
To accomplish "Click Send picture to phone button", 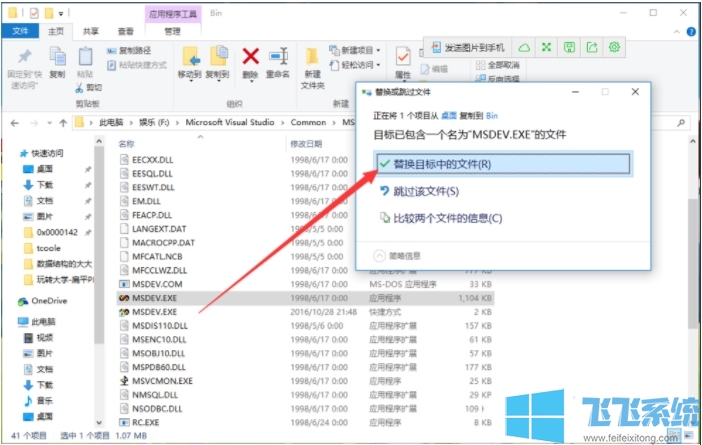I will (x=468, y=47).
